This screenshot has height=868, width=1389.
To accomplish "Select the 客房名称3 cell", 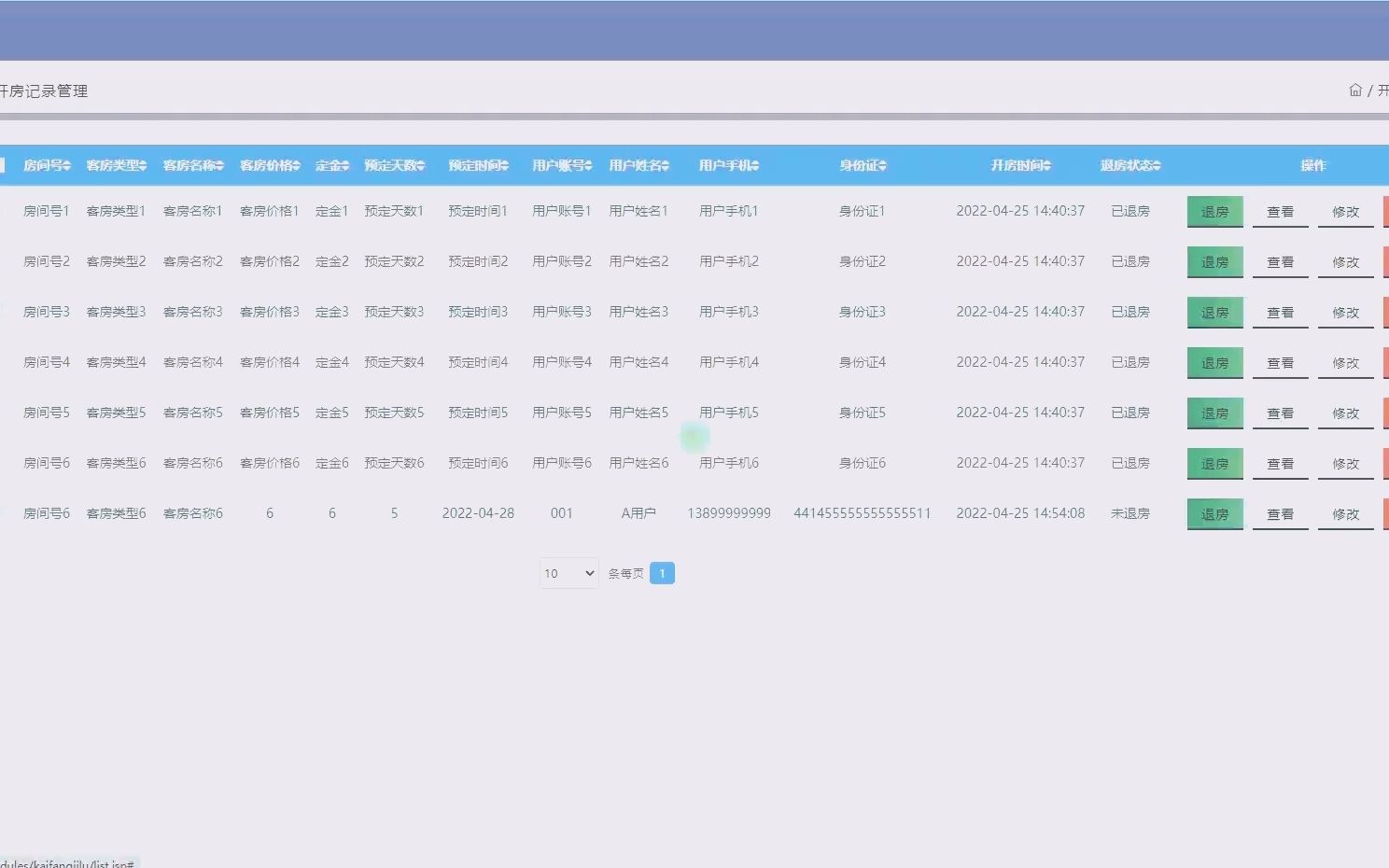I will pyautogui.click(x=193, y=312).
